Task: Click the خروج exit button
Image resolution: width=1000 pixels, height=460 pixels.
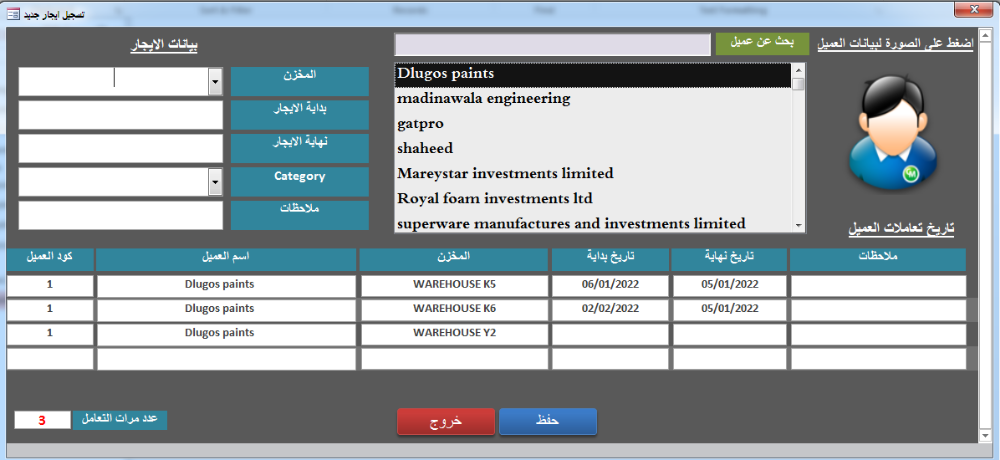Action: pos(446,422)
